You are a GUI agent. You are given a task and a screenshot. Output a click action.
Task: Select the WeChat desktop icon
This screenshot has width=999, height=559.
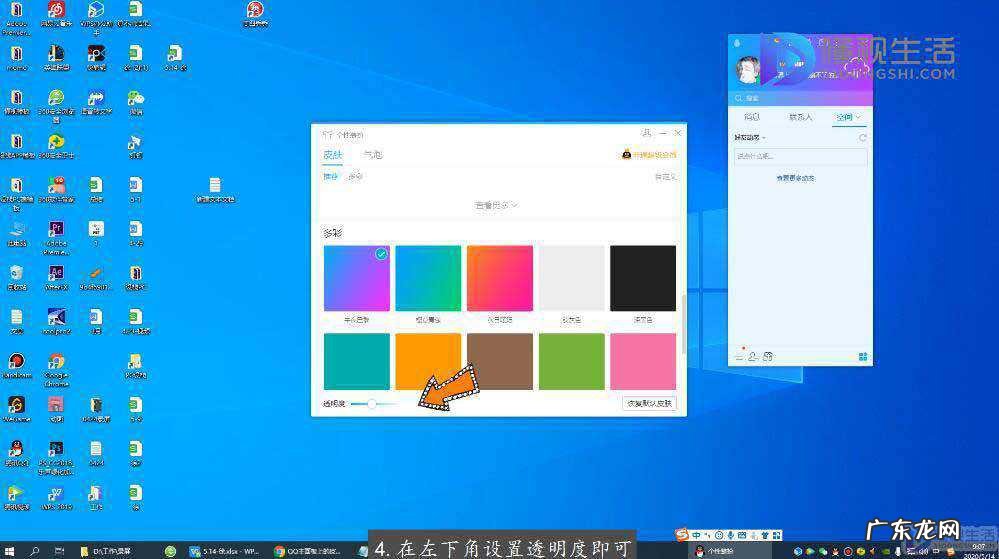(136, 102)
